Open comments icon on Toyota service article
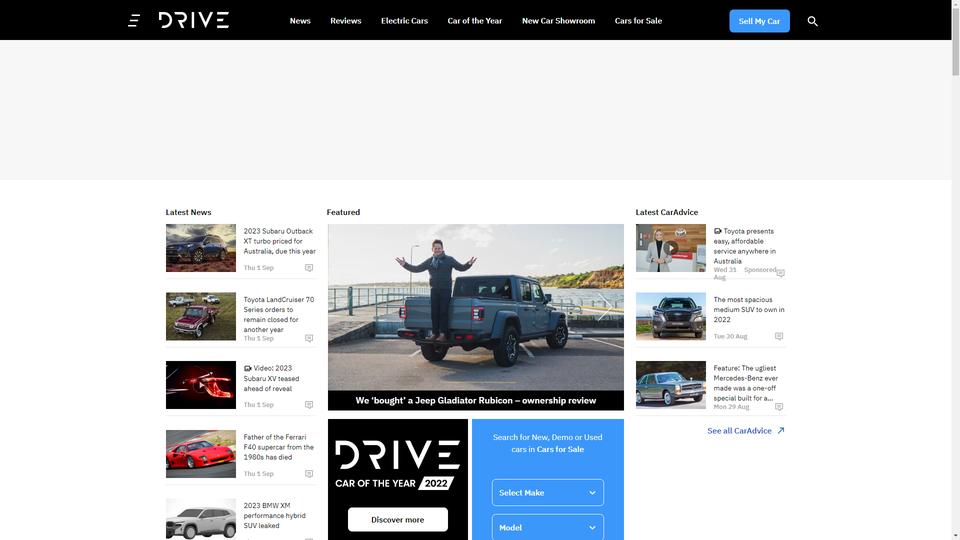Screen dimensions: 960x540 (781, 273)
